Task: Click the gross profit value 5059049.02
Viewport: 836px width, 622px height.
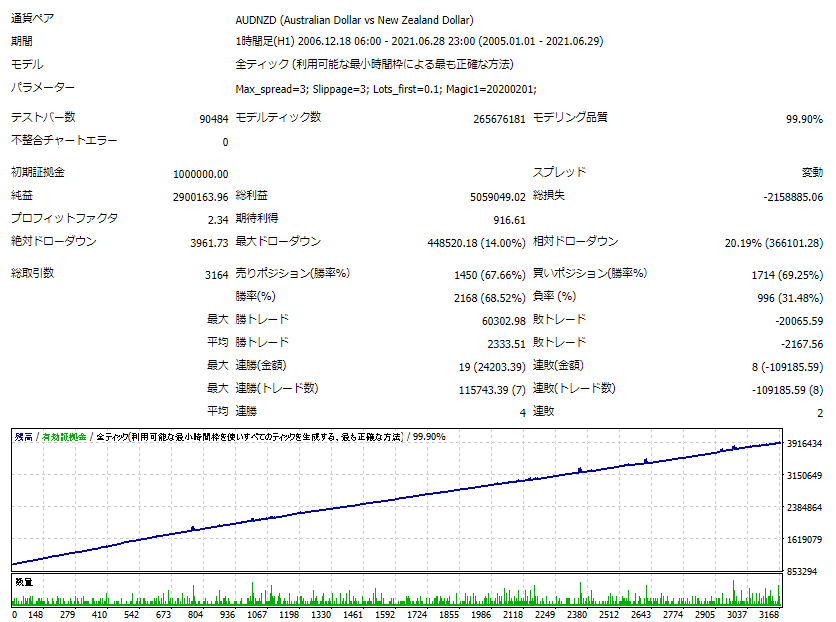Action: point(497,197)
